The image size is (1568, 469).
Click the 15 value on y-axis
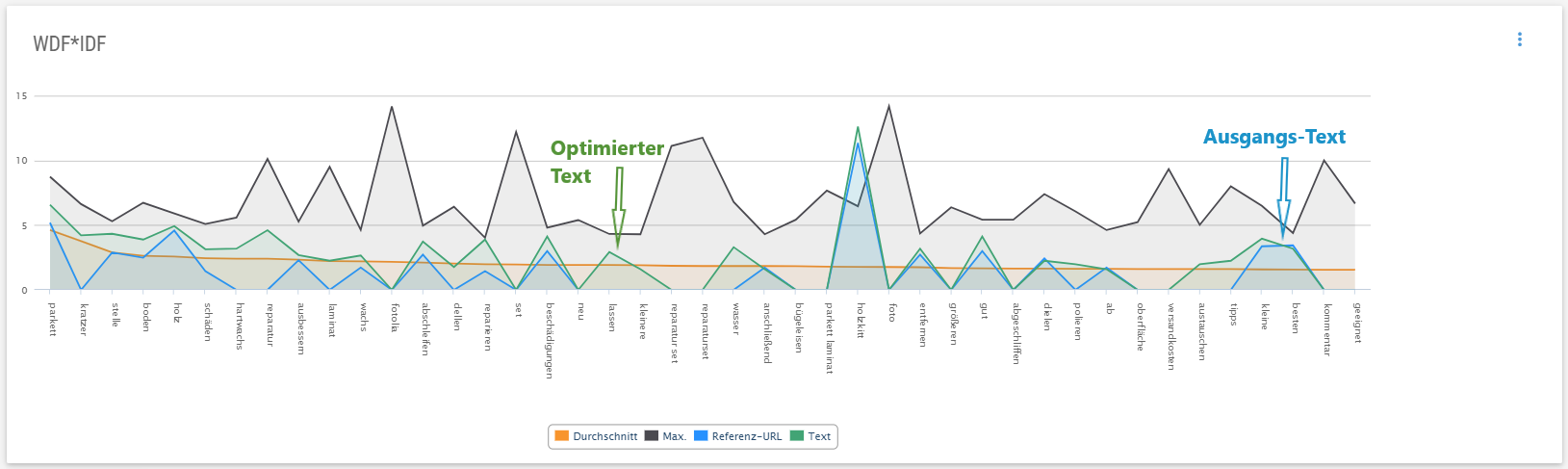(21, 96)
